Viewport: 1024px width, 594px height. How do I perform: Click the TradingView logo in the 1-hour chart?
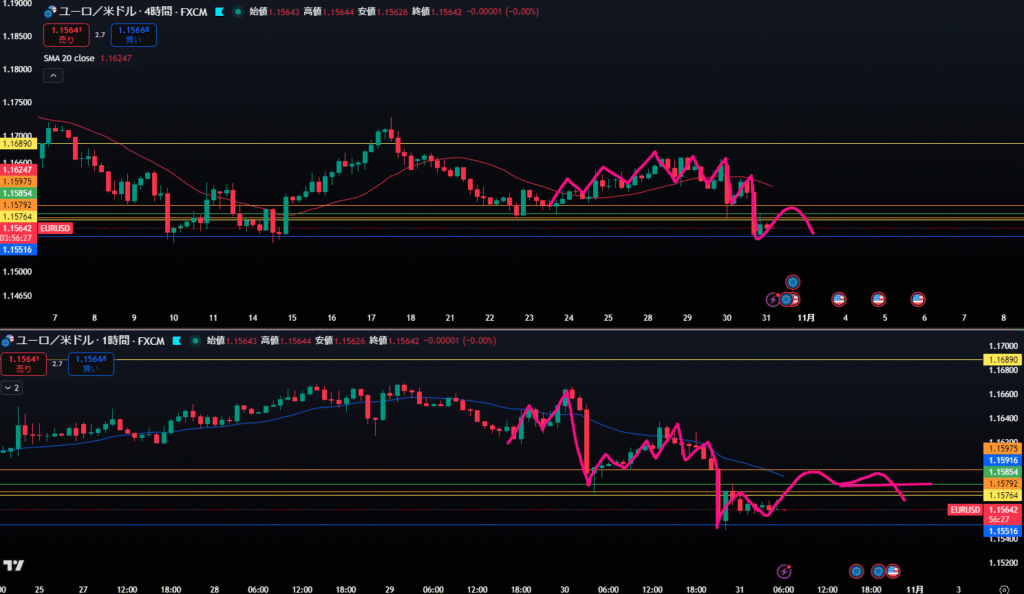(15, 565)
